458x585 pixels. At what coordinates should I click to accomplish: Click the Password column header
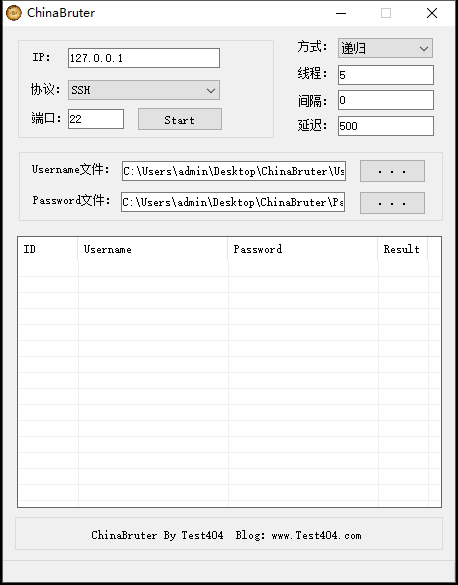302,249
